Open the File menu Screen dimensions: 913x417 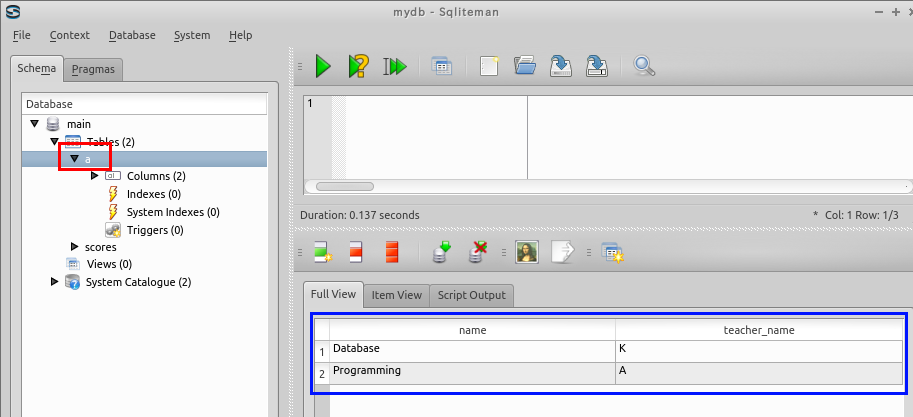coord(22,35)
